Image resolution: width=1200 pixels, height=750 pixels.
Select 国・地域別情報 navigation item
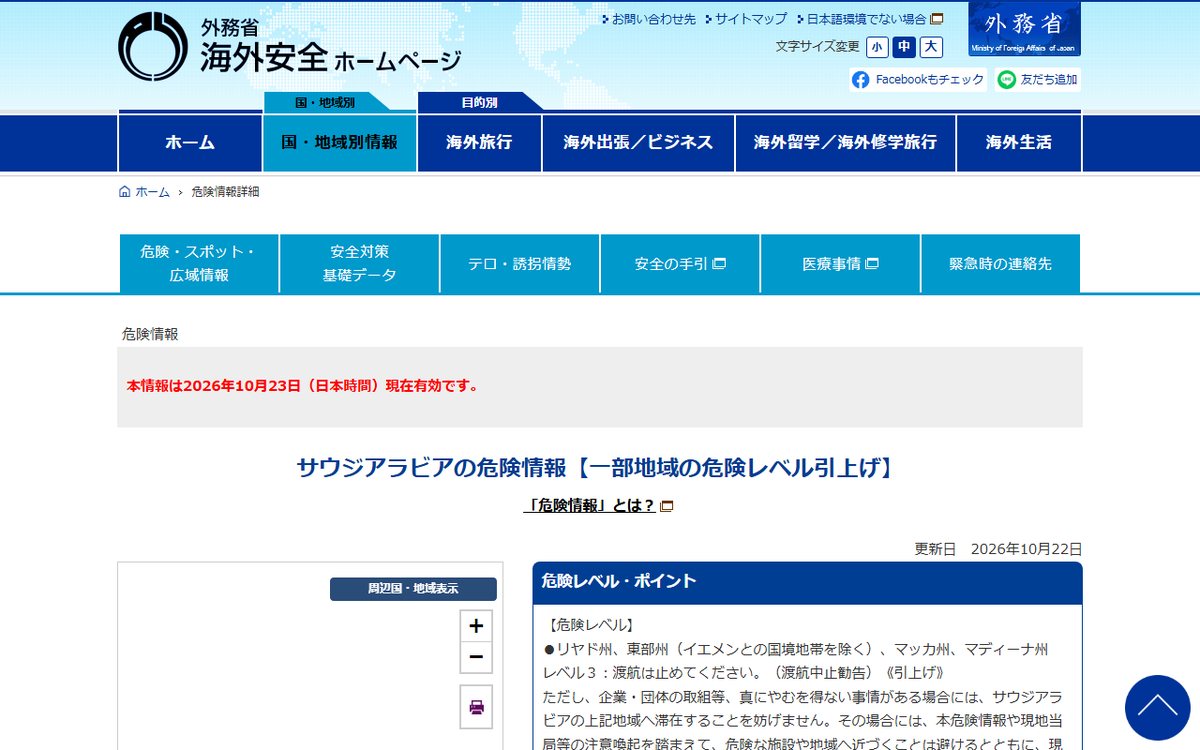[340, 143]
